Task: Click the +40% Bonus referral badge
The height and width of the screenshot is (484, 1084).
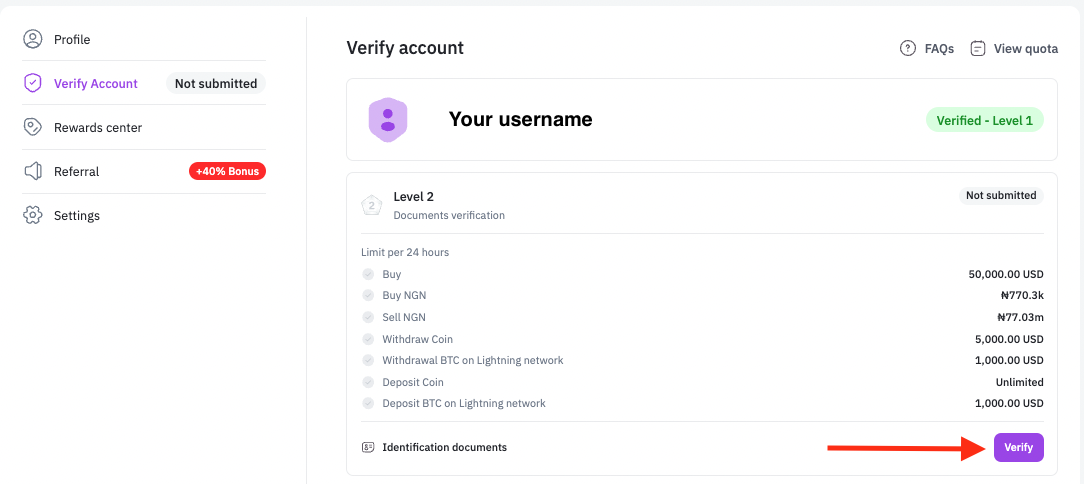Action: click(227, 171)
